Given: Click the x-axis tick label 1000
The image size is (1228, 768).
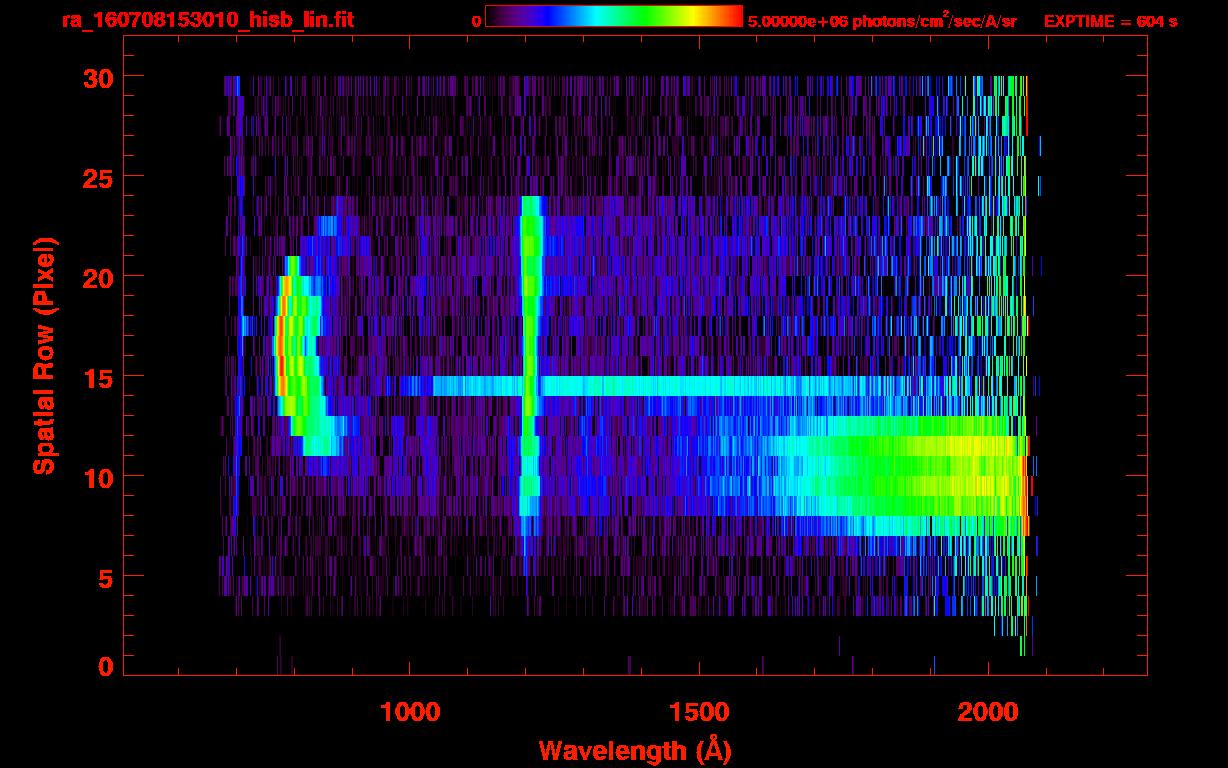Looking at the screenshot, I should pyautogui.click(x=410, y=711).
